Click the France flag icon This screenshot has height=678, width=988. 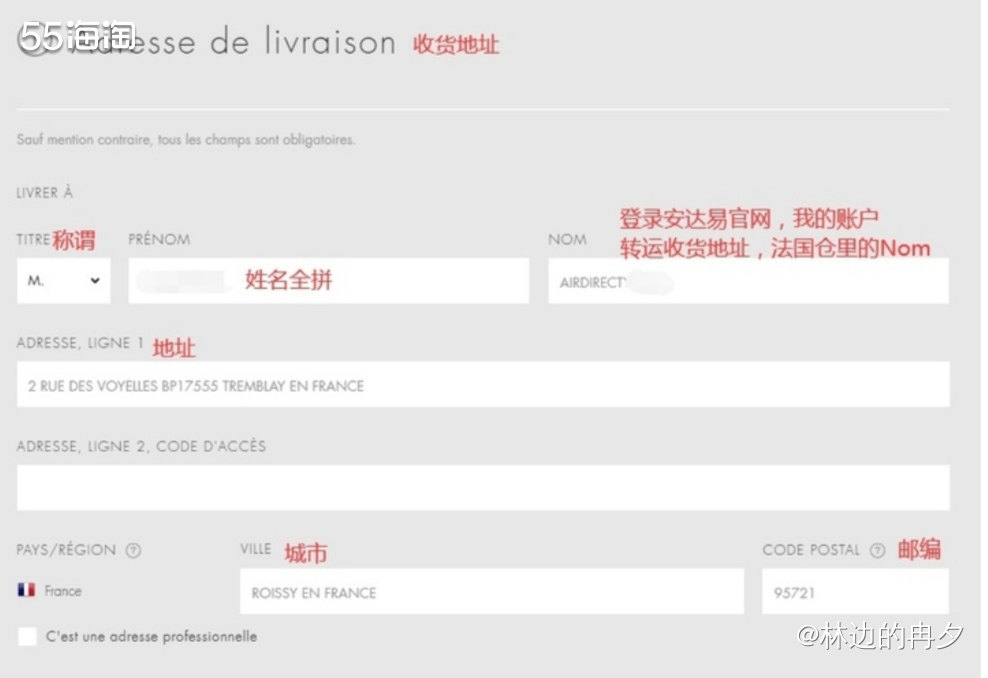[26, 591]
